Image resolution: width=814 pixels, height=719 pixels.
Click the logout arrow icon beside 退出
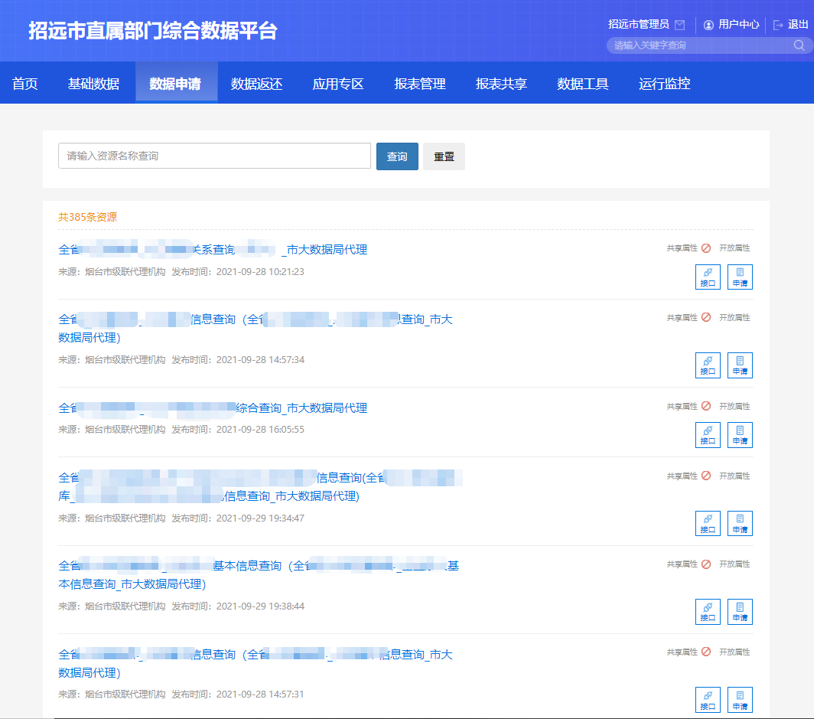tap(777, 24)
